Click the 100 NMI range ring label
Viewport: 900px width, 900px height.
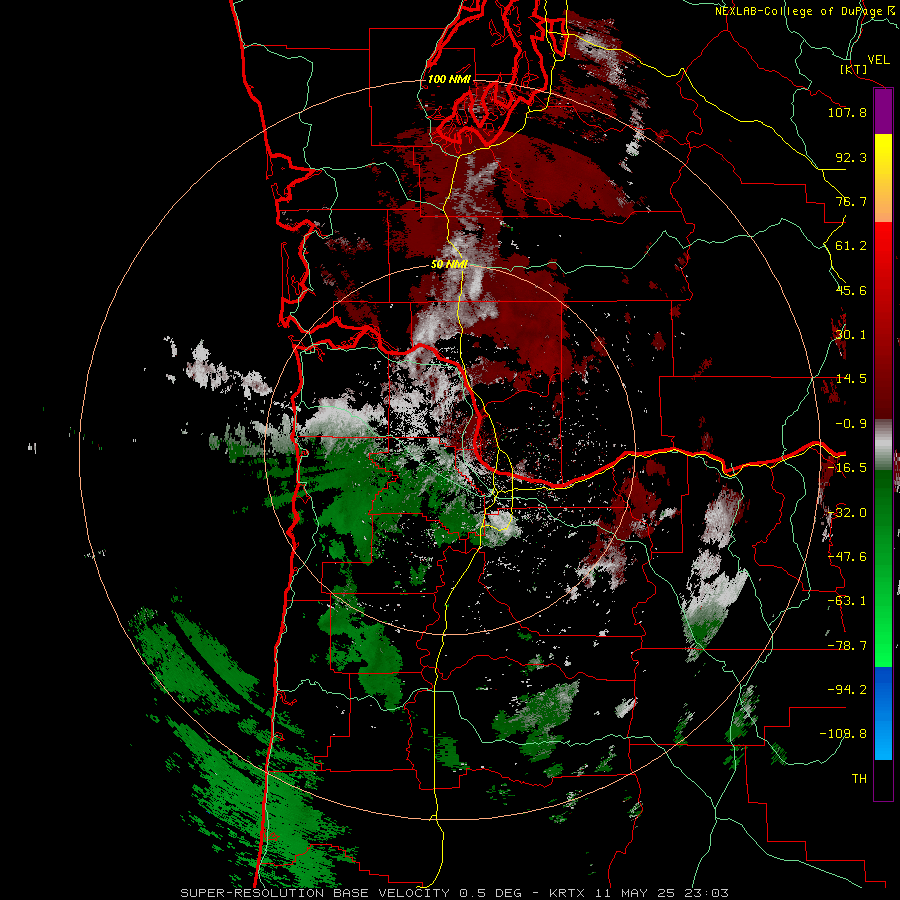(x=449, y=79)
